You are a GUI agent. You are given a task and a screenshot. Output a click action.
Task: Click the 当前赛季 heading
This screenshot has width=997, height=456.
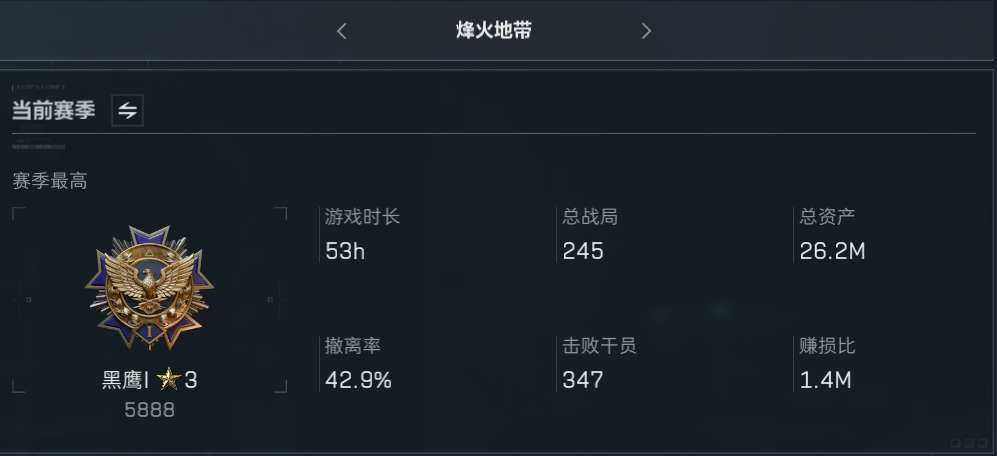[x=53, y=111]
